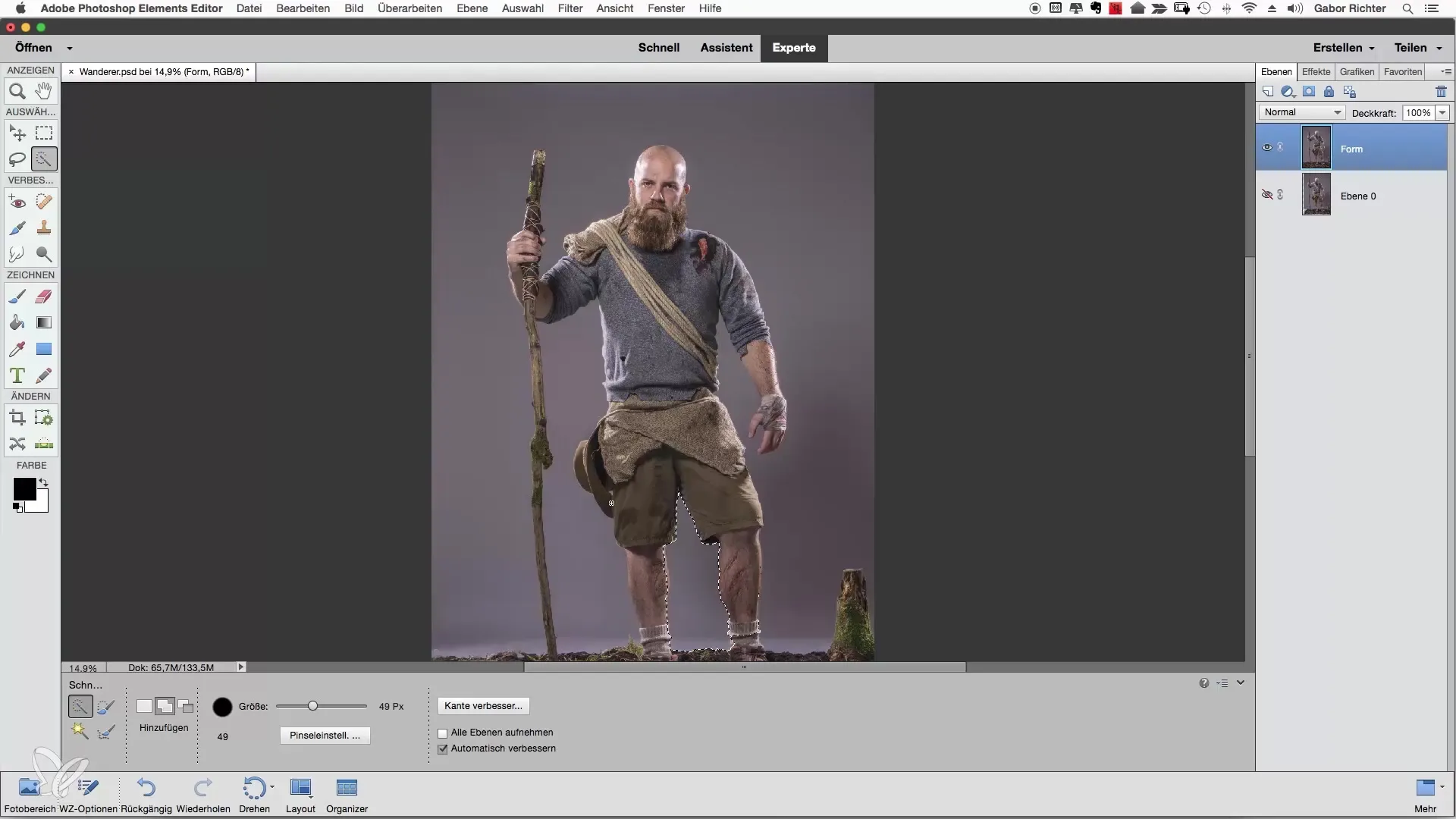Switch to the Schnell mode tab

[658, 48]
